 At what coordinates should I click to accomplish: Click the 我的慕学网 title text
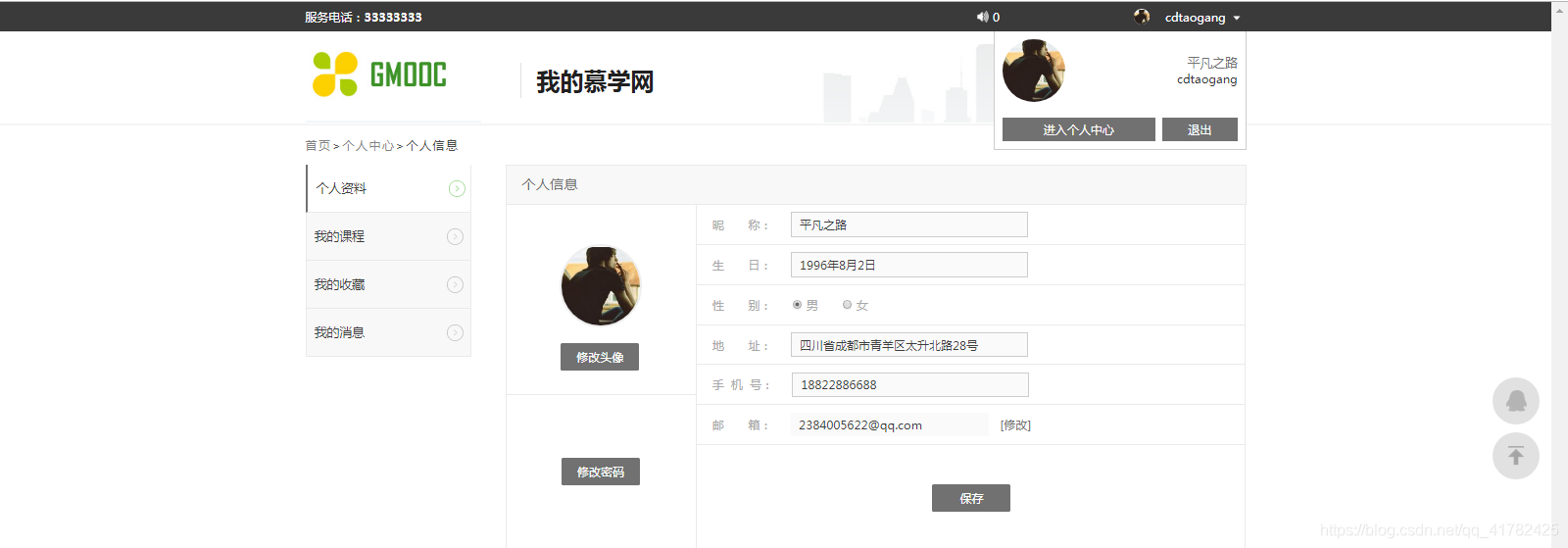tap(595, 81)
